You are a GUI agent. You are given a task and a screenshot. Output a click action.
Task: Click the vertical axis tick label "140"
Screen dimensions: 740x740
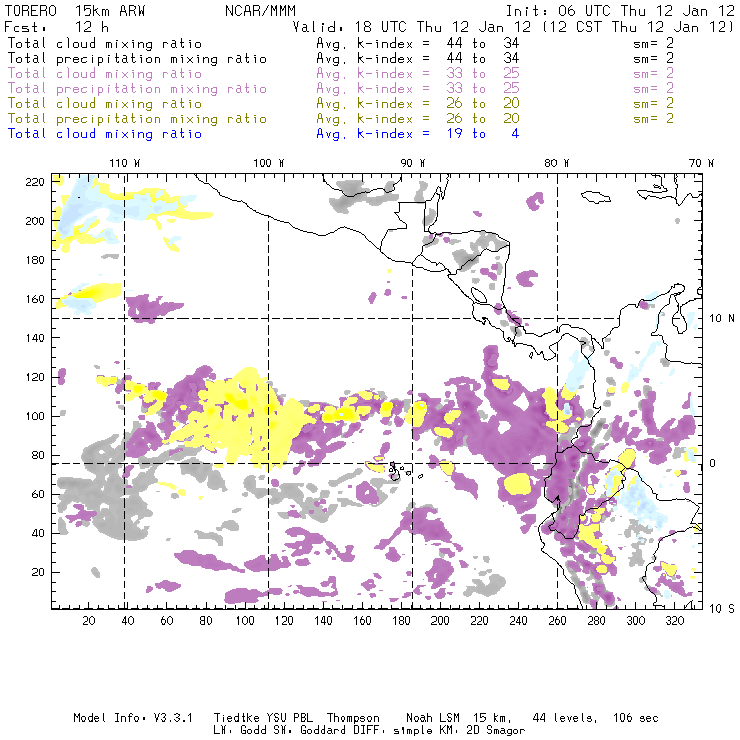tap(35, 338)
